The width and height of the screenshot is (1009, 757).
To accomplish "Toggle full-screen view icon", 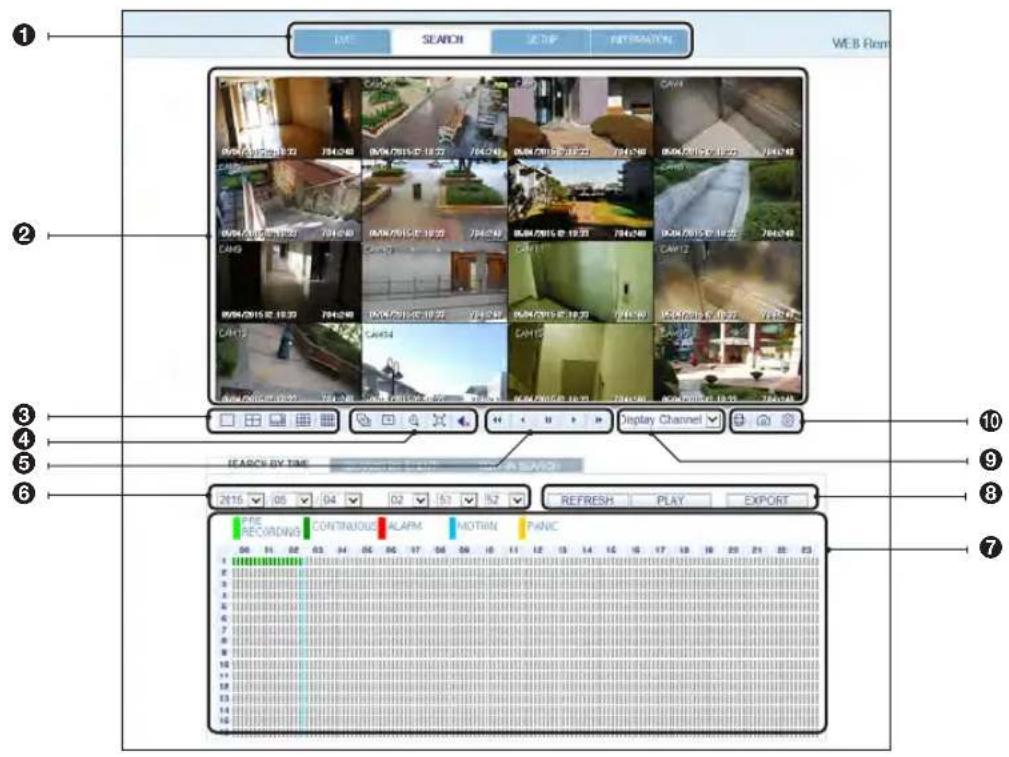I will coord(439,420).
